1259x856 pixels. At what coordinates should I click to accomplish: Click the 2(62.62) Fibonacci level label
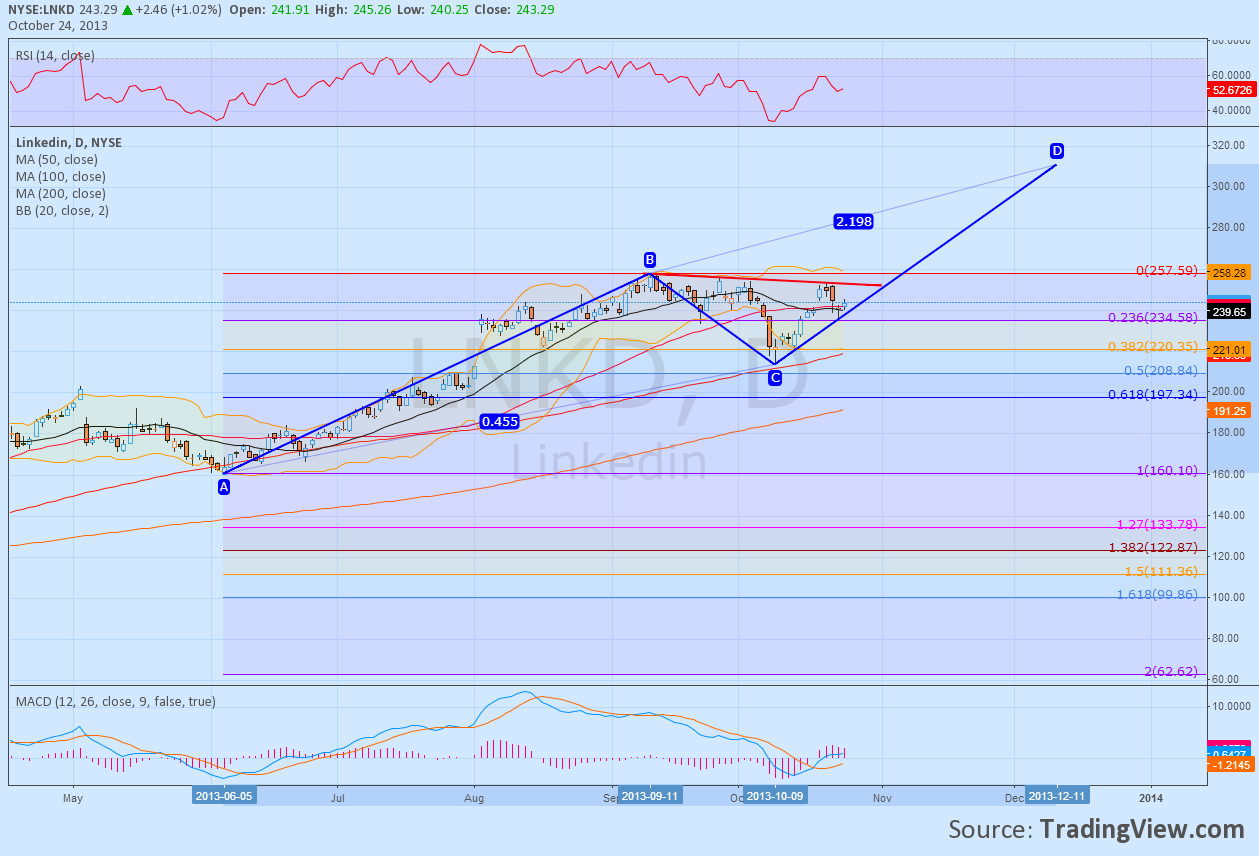pos(1172,671)
